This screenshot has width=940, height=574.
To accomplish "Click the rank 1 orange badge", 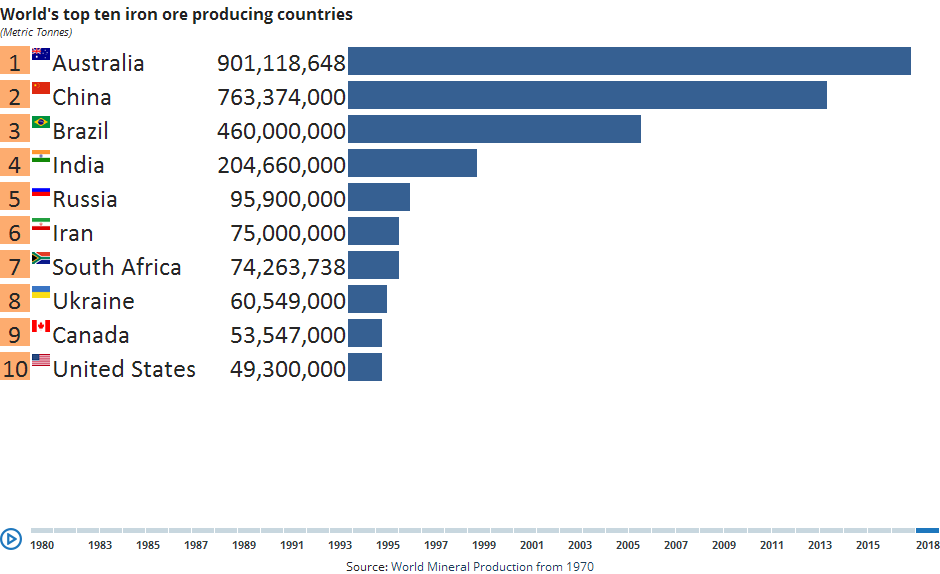I will [15, 63].
